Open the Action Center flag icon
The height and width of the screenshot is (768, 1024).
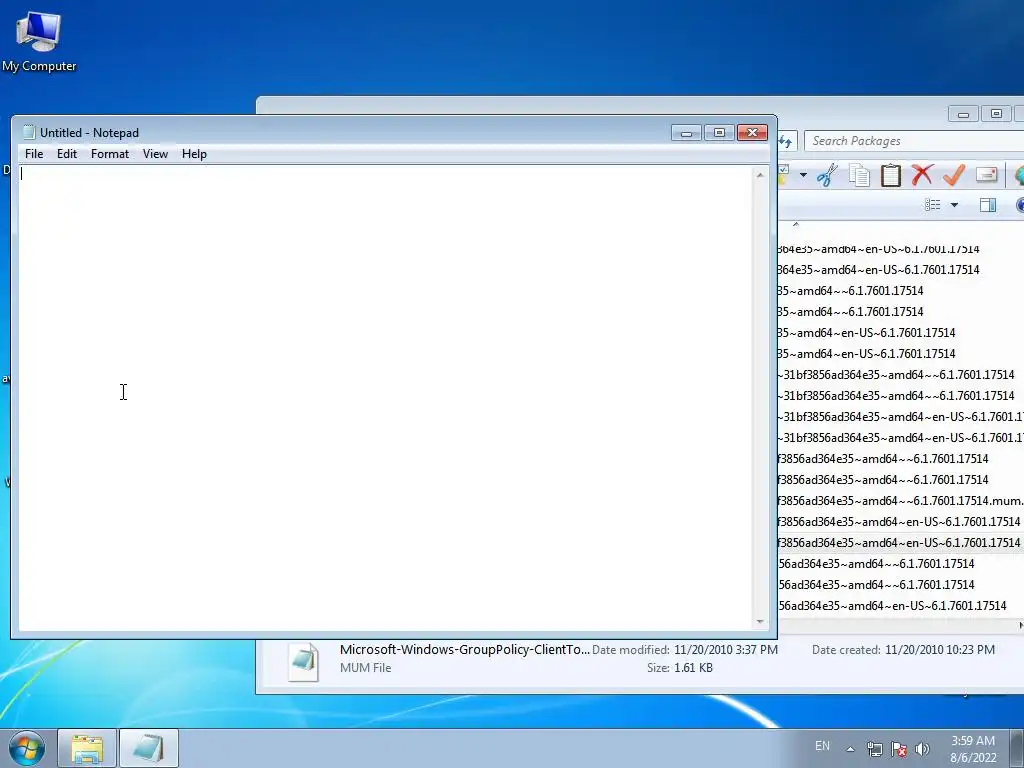[899, 749]
